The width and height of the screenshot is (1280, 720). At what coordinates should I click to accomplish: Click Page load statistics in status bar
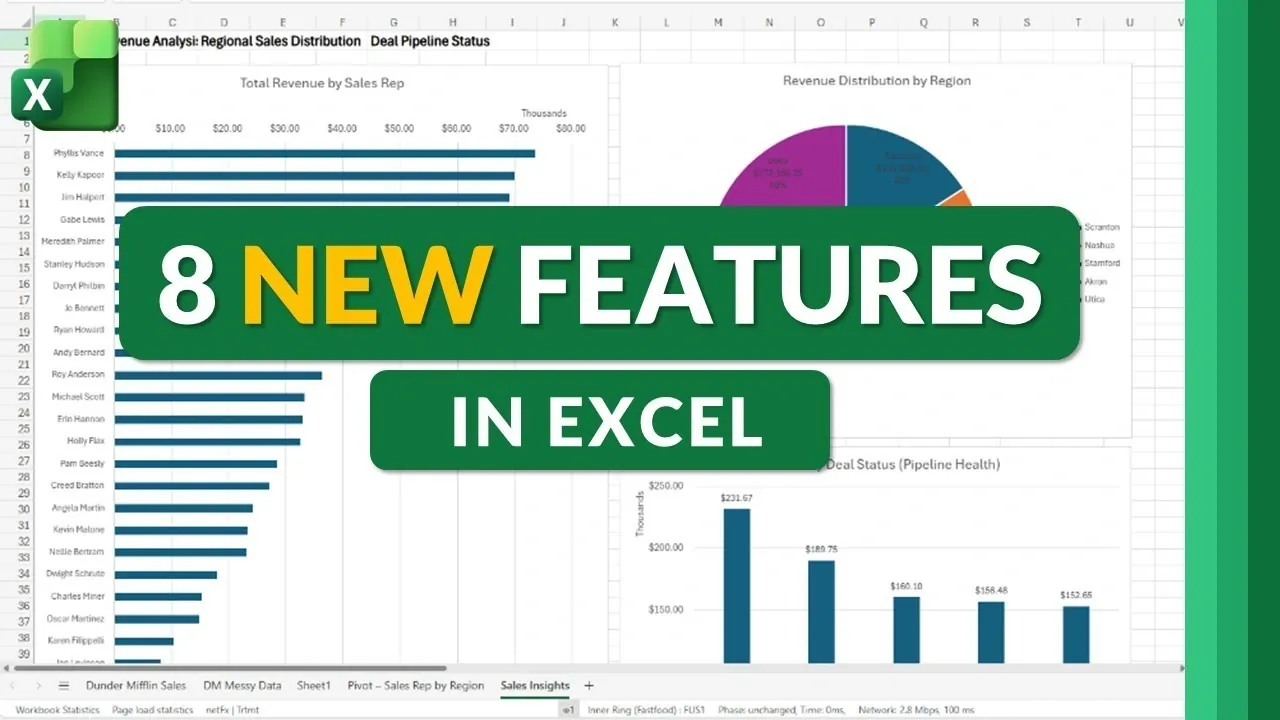point(152,710)
